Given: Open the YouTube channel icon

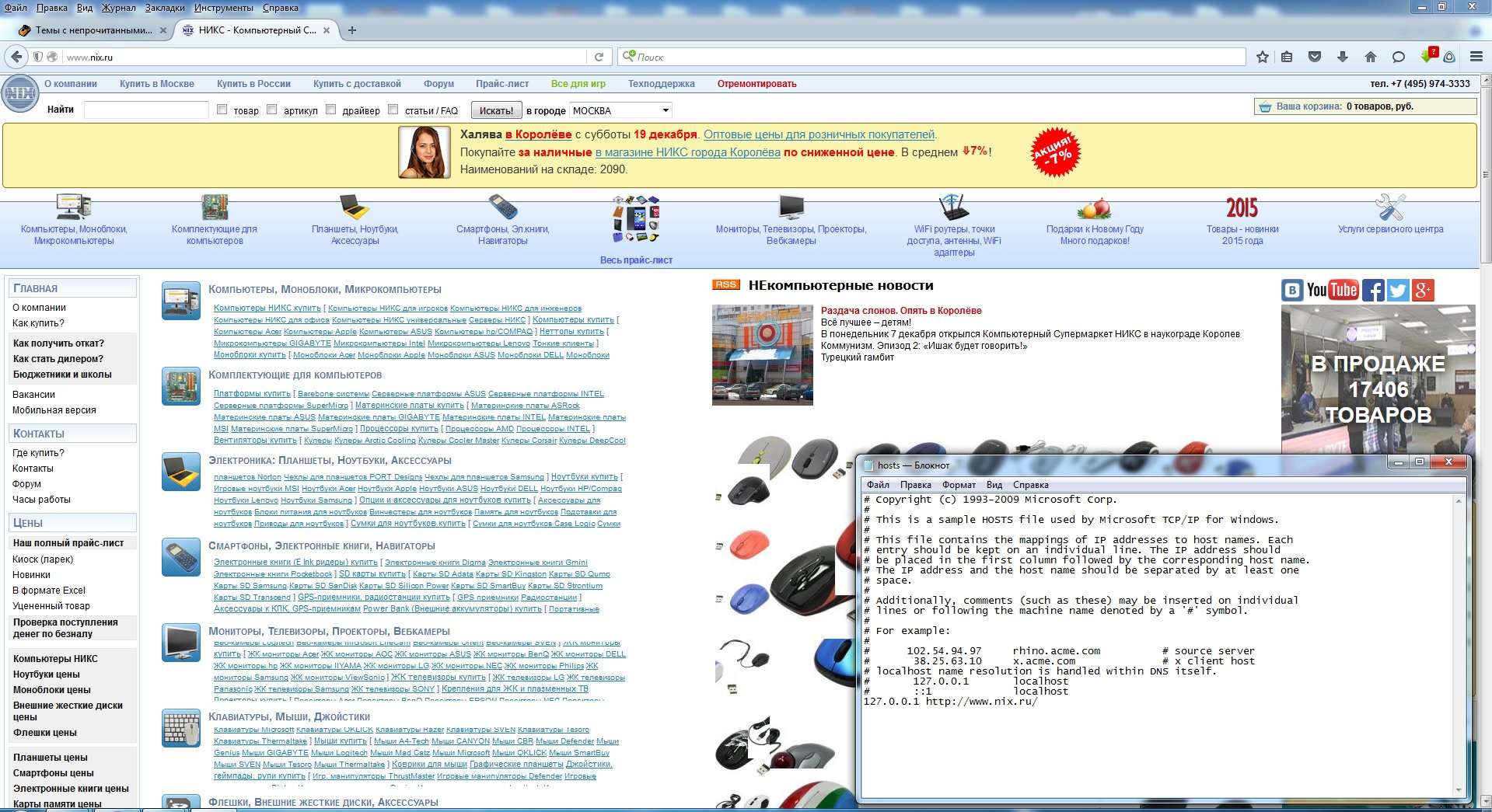Looking at the screenshot, I should [x=1332, y=290].
